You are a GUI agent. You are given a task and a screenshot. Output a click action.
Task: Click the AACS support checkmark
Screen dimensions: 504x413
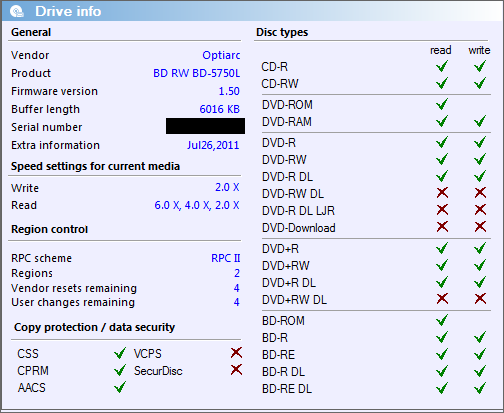pyautogui.click(x=120, y=387)
